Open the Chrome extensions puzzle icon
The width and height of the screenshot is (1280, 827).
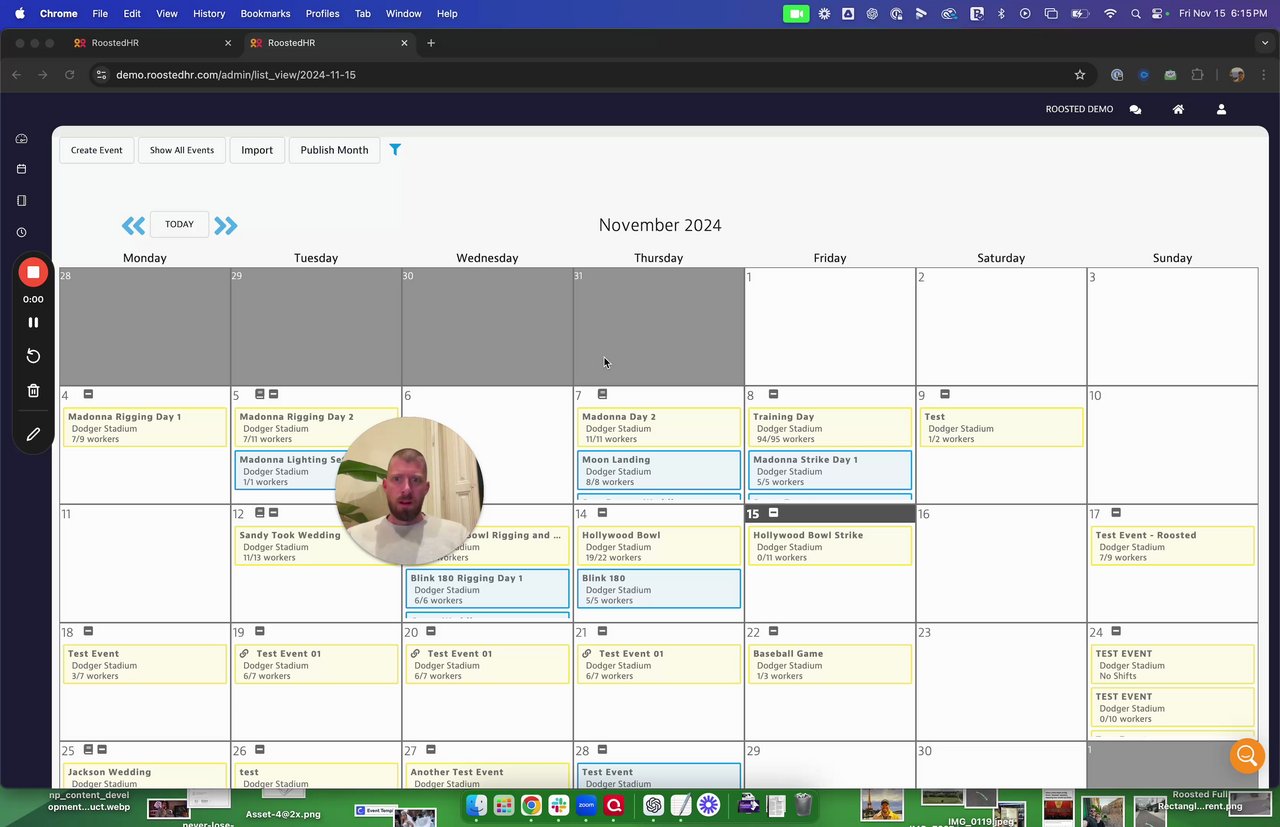[1197, 75]
